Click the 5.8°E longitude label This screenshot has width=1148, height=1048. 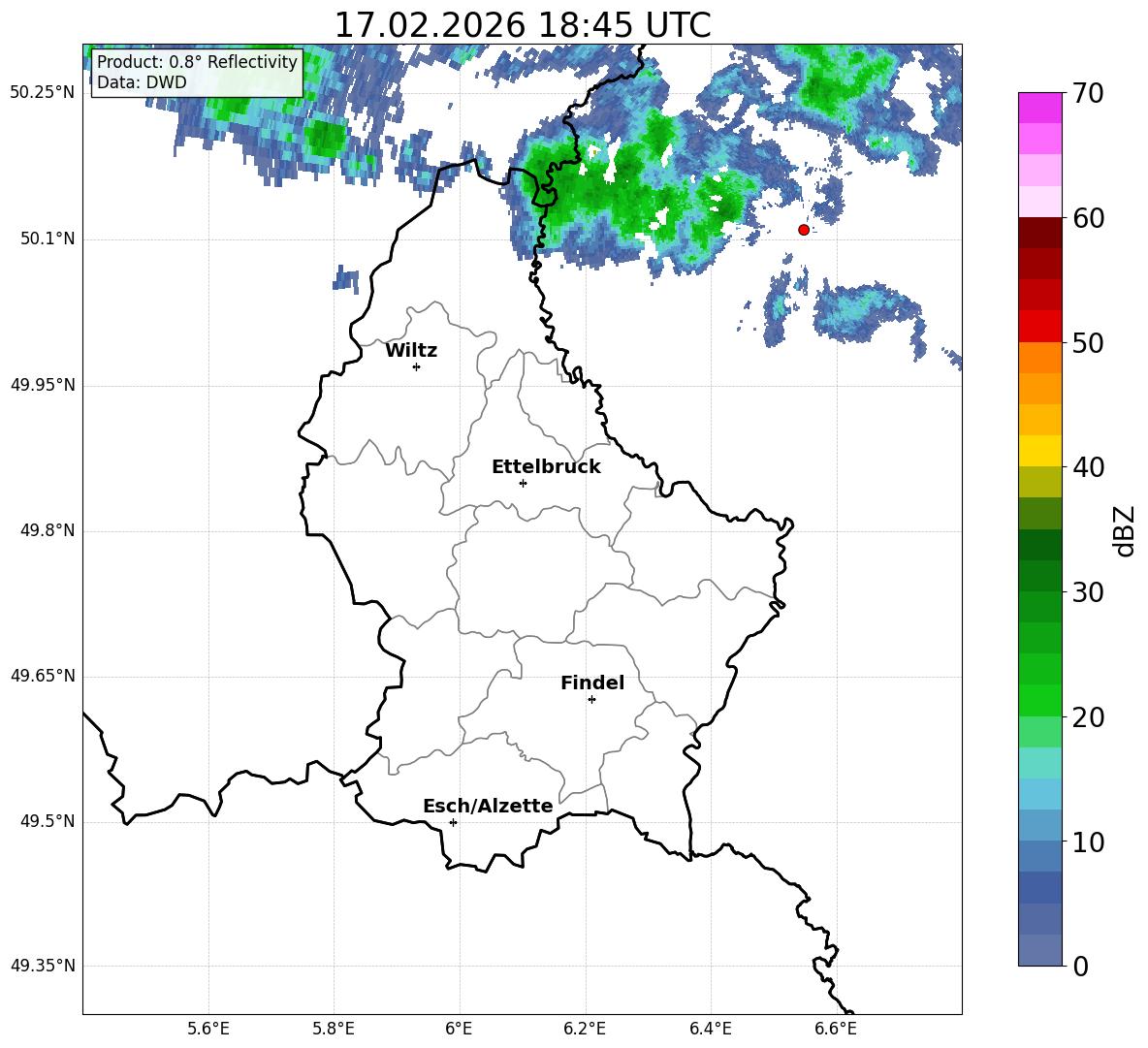click(334, 1029)
